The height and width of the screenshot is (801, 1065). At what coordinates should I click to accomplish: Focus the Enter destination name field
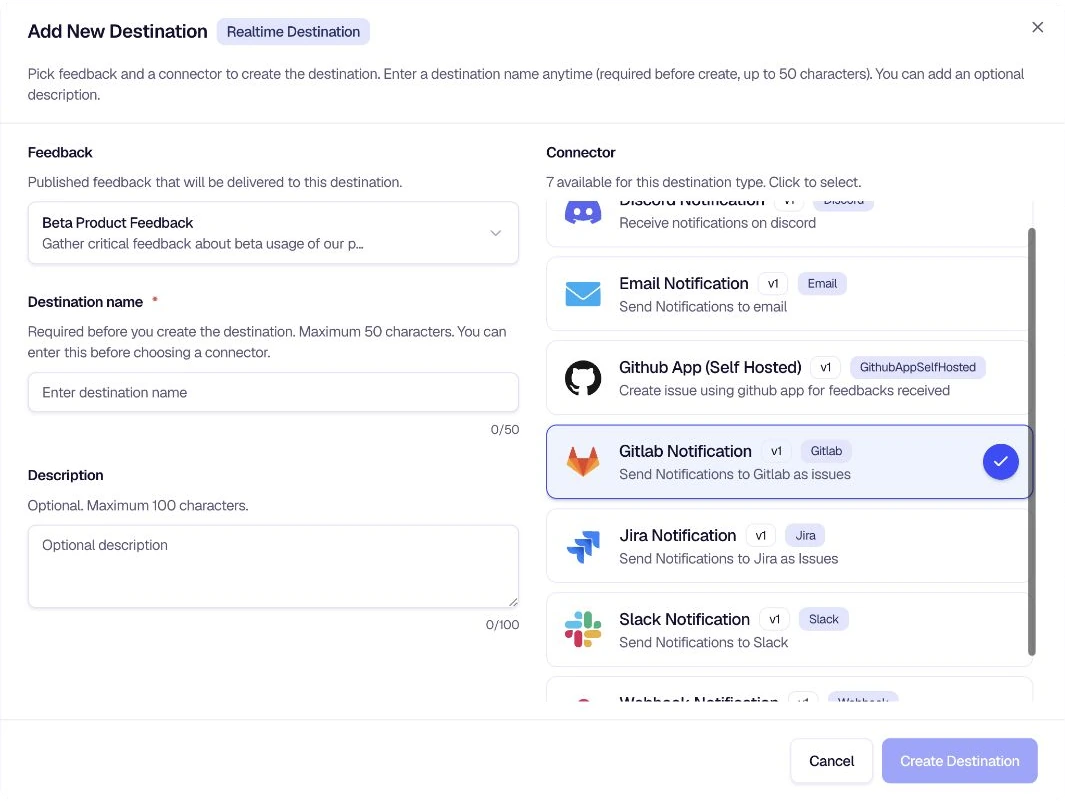pyautogui.click(x=273, y=392)
